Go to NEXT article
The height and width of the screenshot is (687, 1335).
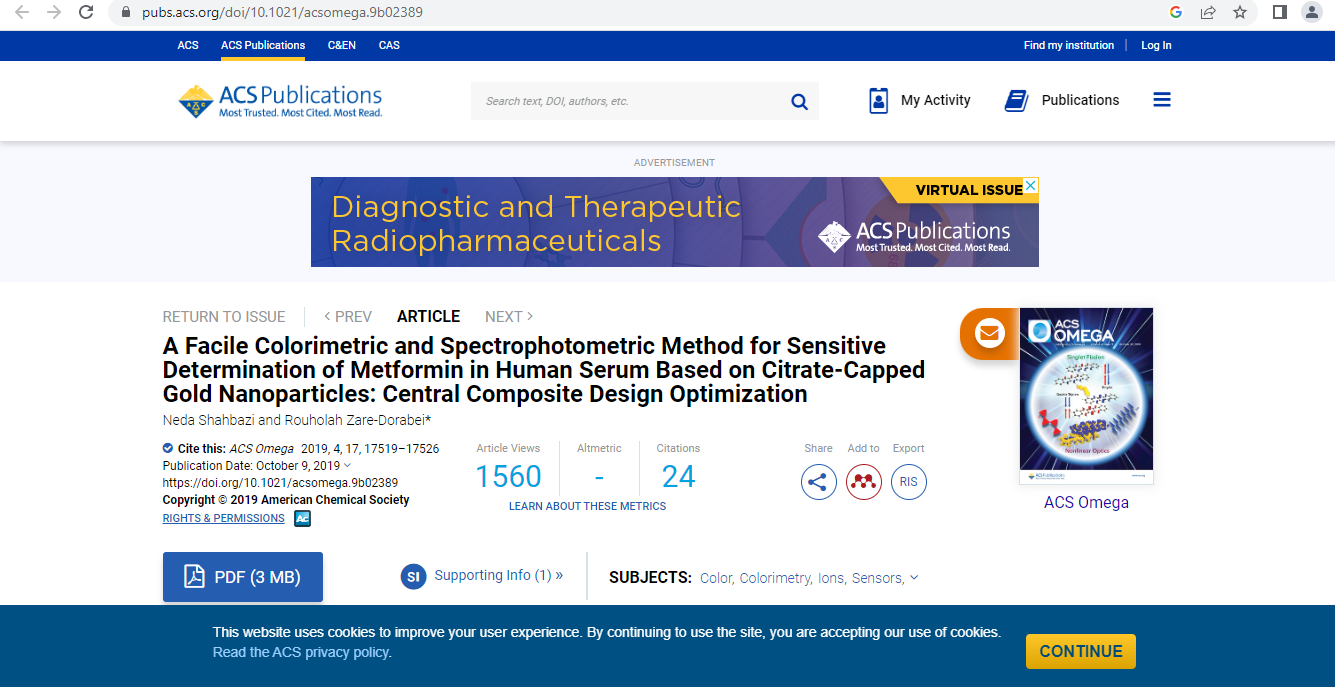[509, 316]
